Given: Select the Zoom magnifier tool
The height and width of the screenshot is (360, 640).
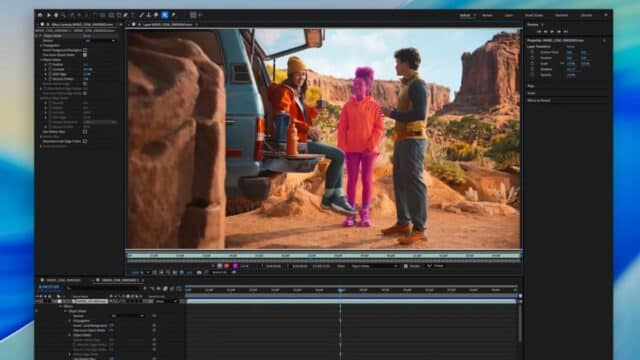Looking at the screenshot, I should [x=63, y=15].
